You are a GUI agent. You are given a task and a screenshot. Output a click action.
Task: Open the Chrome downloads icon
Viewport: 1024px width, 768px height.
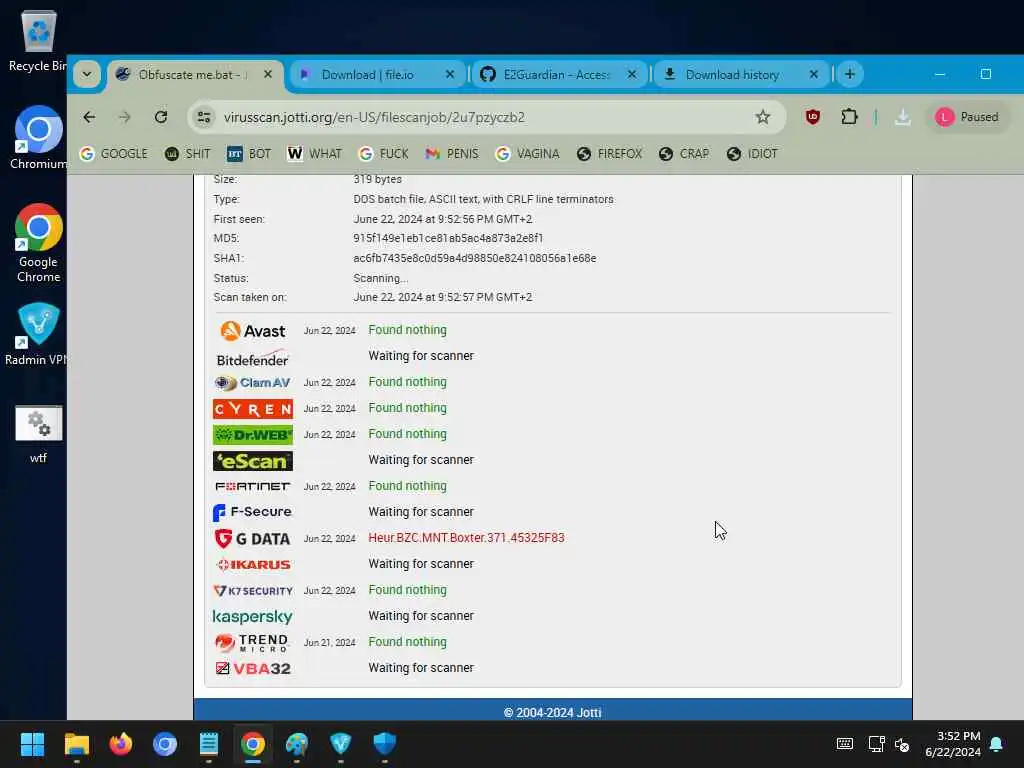(903, 117)
